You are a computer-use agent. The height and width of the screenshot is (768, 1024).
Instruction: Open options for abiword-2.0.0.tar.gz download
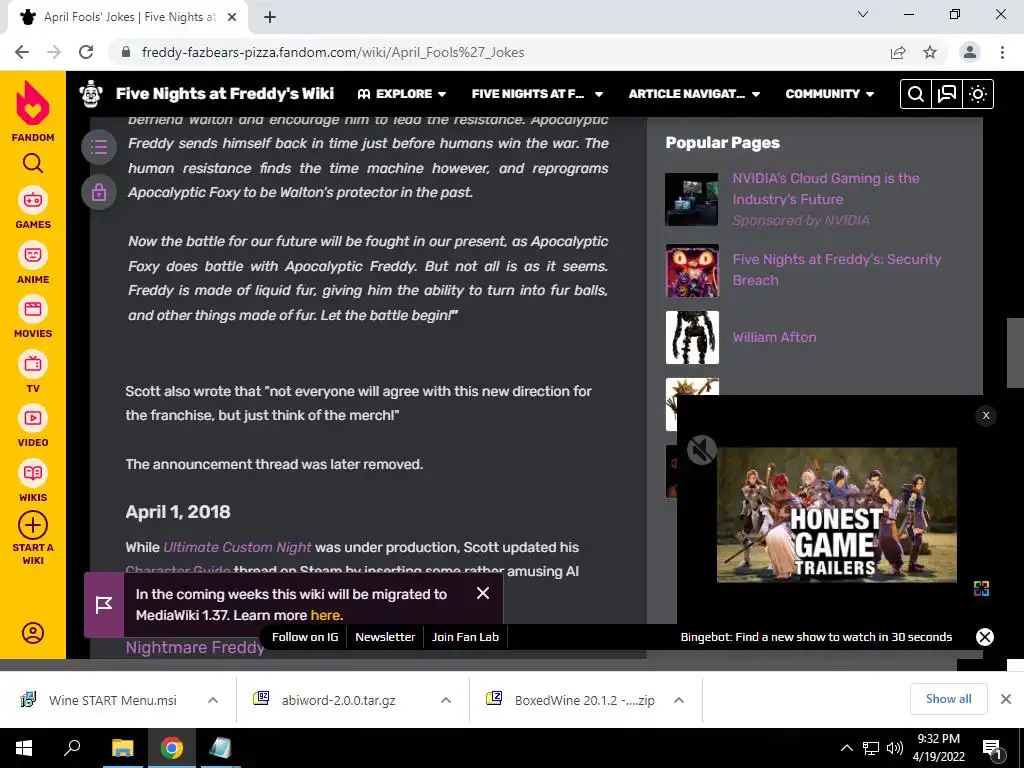446,700
